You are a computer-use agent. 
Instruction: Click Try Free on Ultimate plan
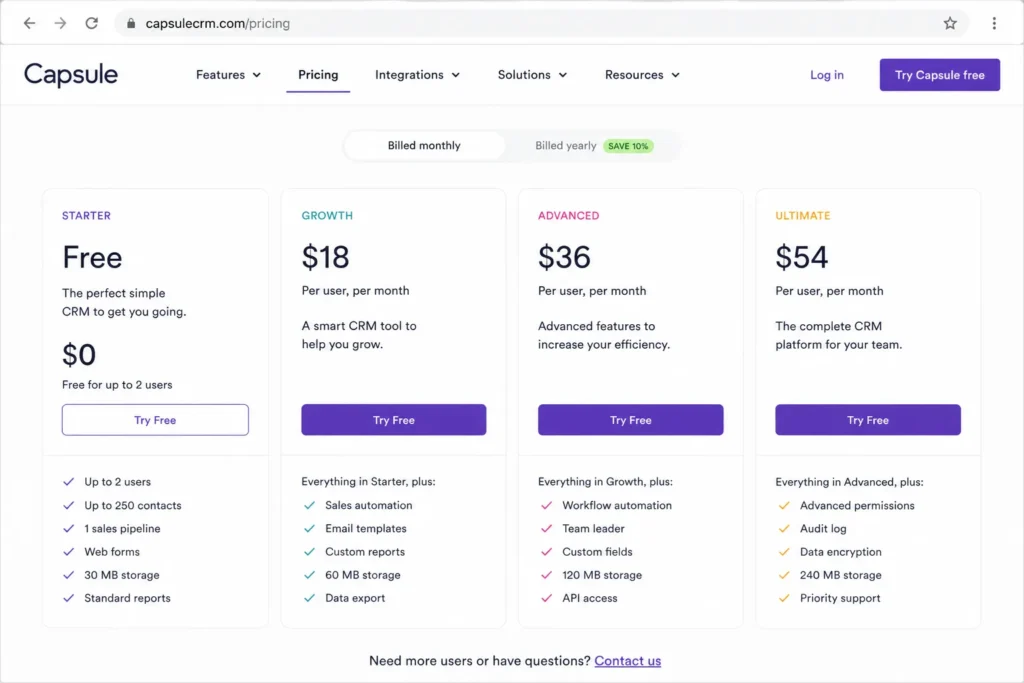point(868,420)
